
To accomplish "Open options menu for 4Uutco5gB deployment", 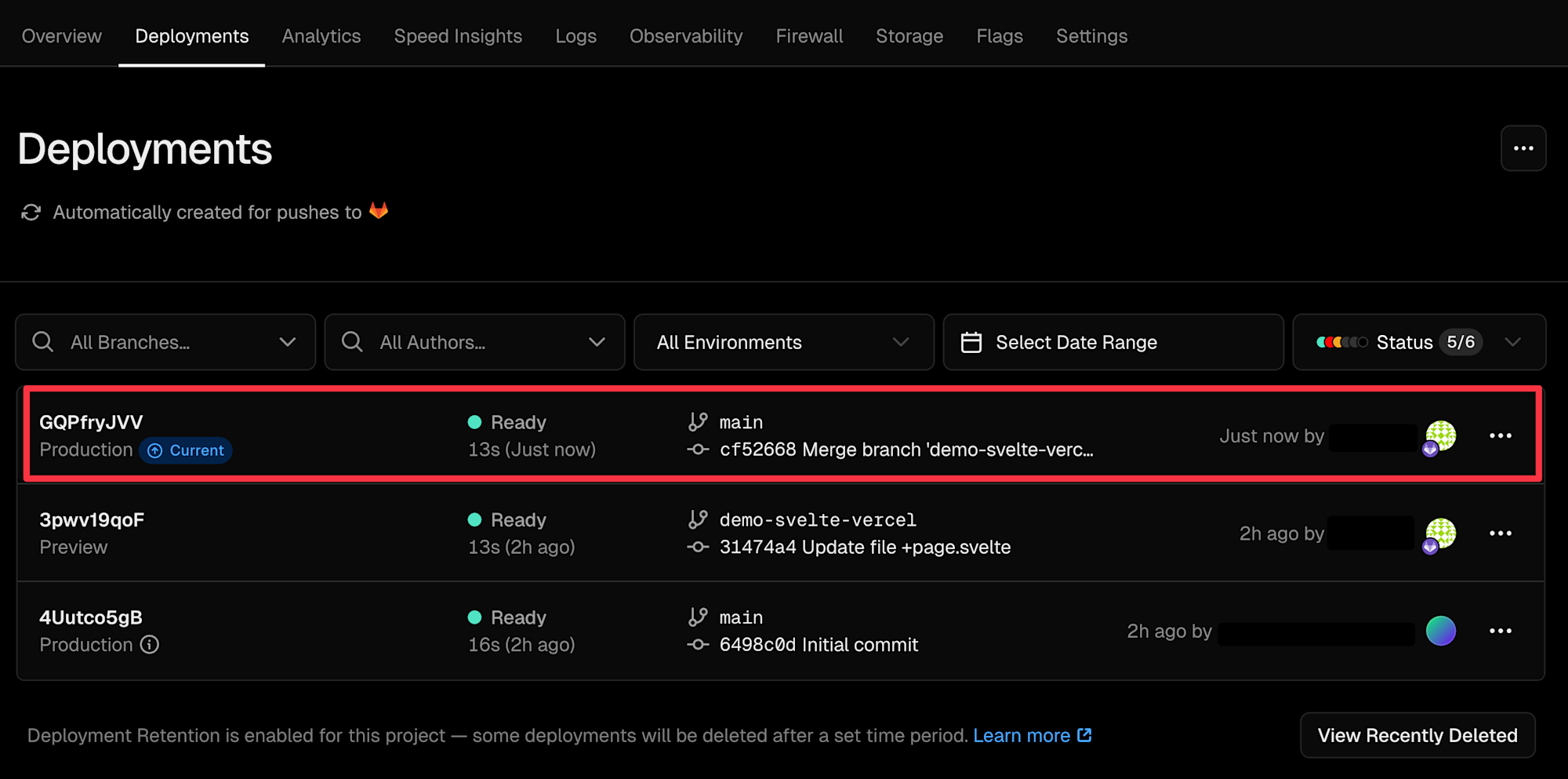I will [1500, 631].
